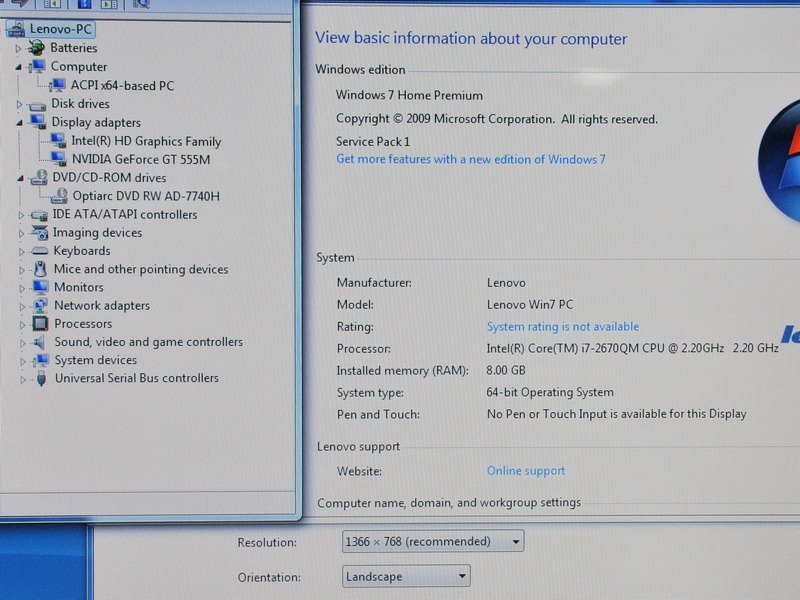
Task: Select the NVIDIA GeForce GT 555M entry
Action: point(141,160)
